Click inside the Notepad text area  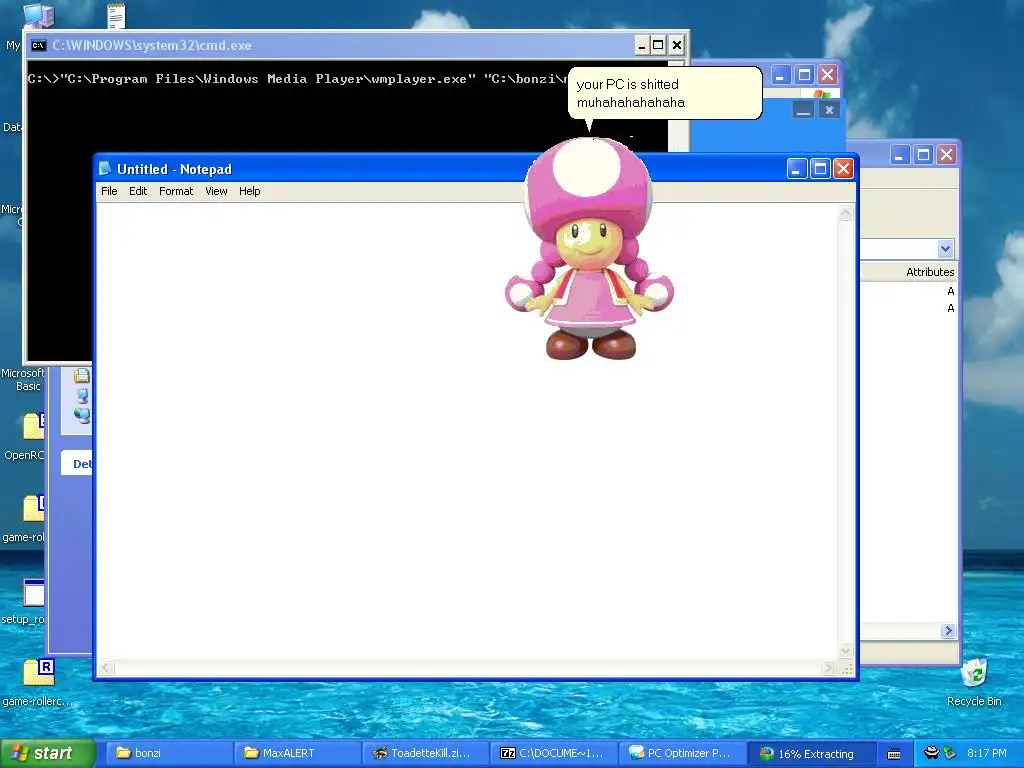(x=466, y=431)
